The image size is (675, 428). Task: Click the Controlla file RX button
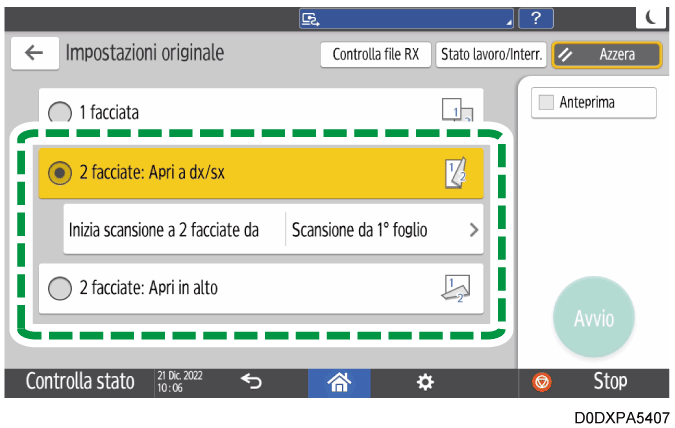click(x=376, y=55)
